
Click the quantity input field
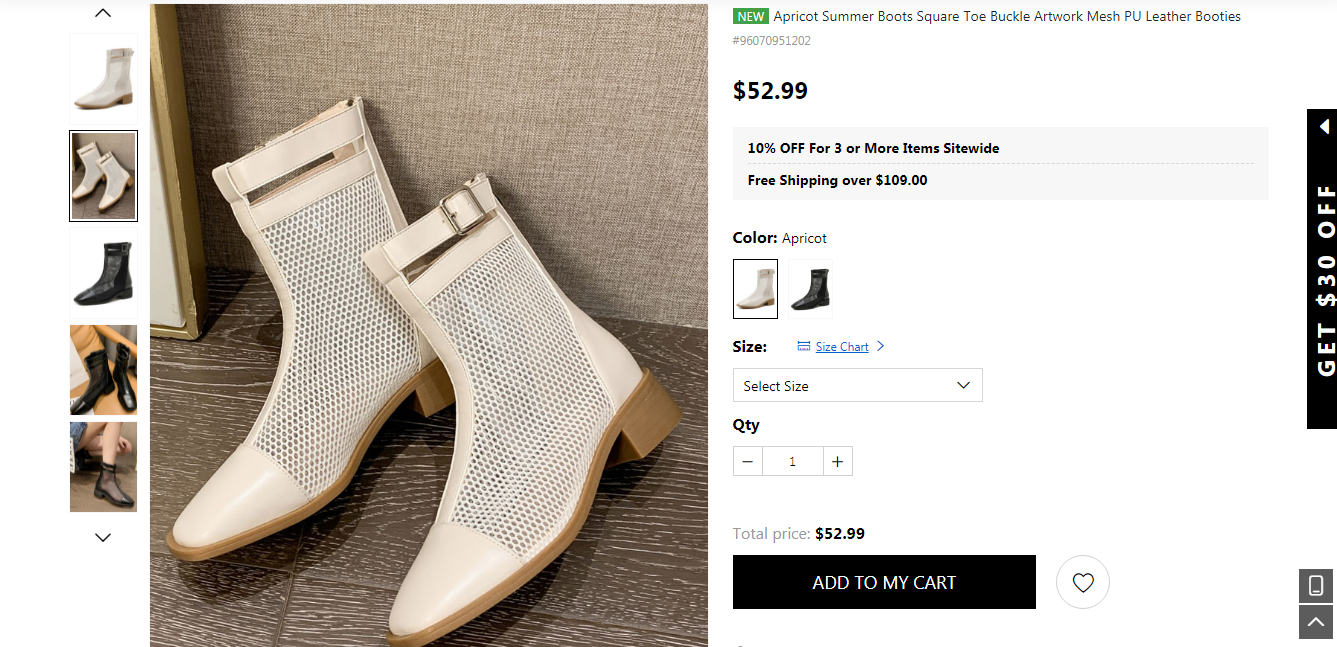793,461
